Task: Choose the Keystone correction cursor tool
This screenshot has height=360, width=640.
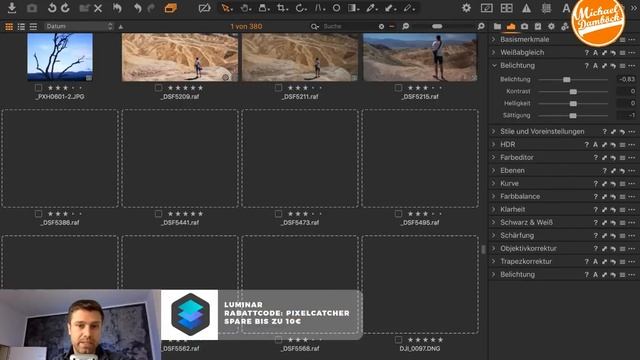Action: [319, 8]
